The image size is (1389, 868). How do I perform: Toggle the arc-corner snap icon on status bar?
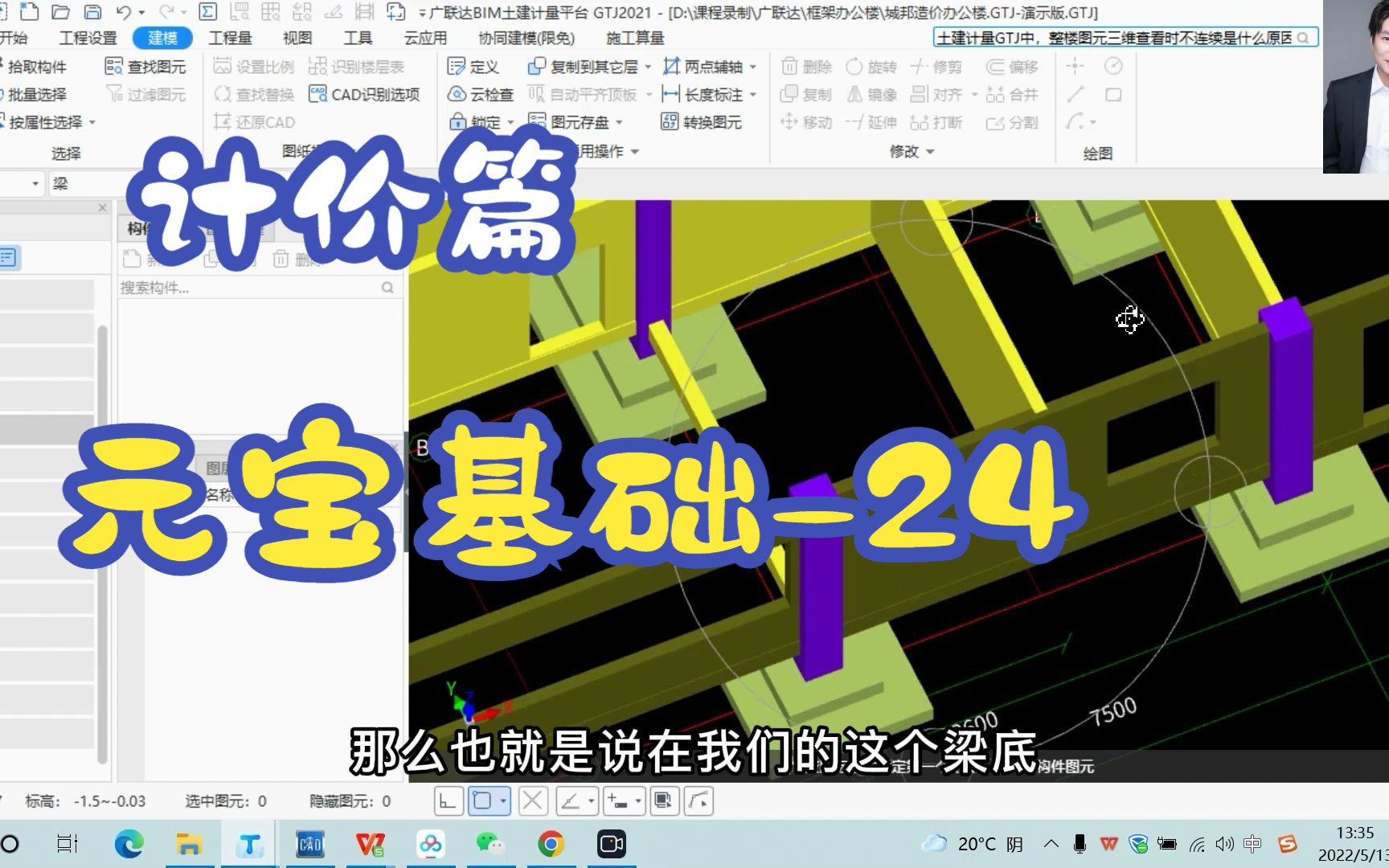click(x=699, y=801)
